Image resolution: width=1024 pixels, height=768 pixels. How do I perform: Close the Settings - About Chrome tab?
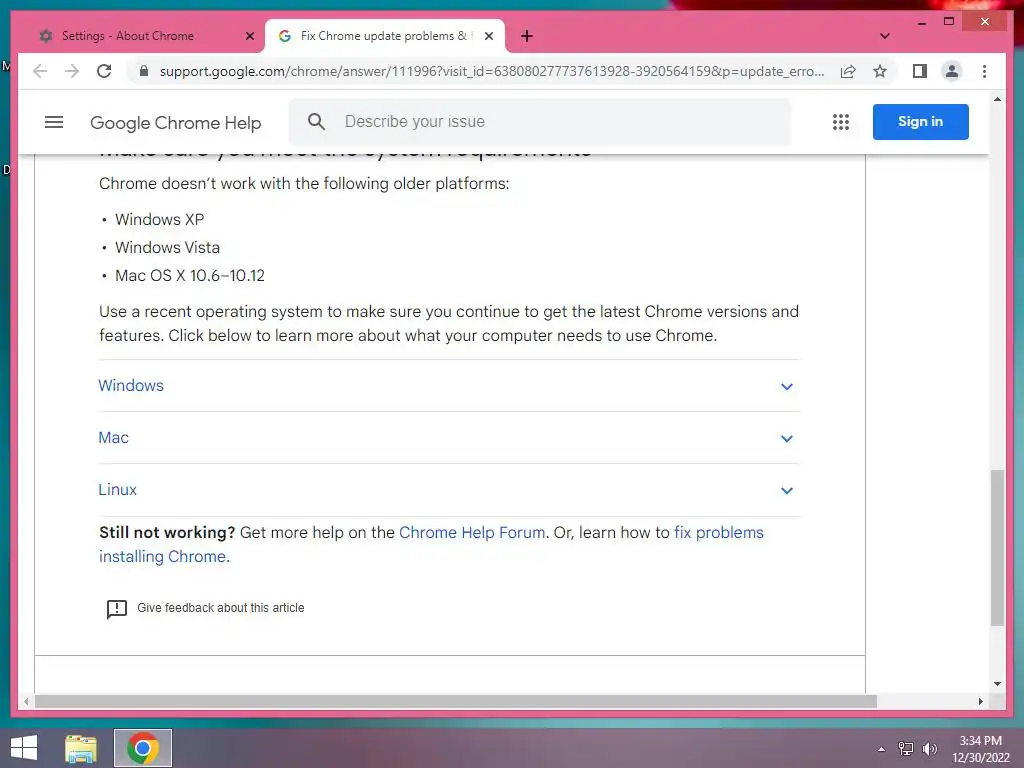point(249,36)
